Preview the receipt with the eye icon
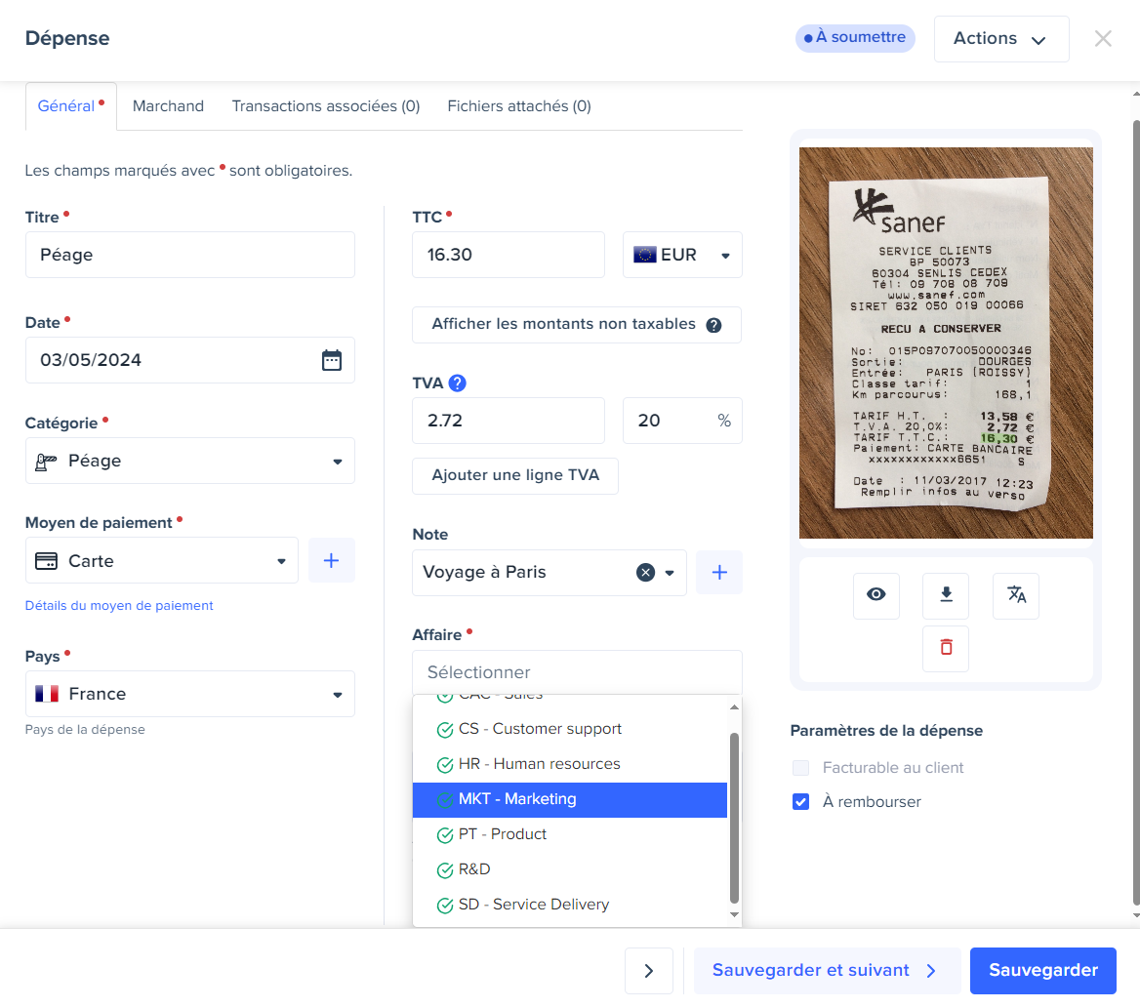 (x=876, y=595)
